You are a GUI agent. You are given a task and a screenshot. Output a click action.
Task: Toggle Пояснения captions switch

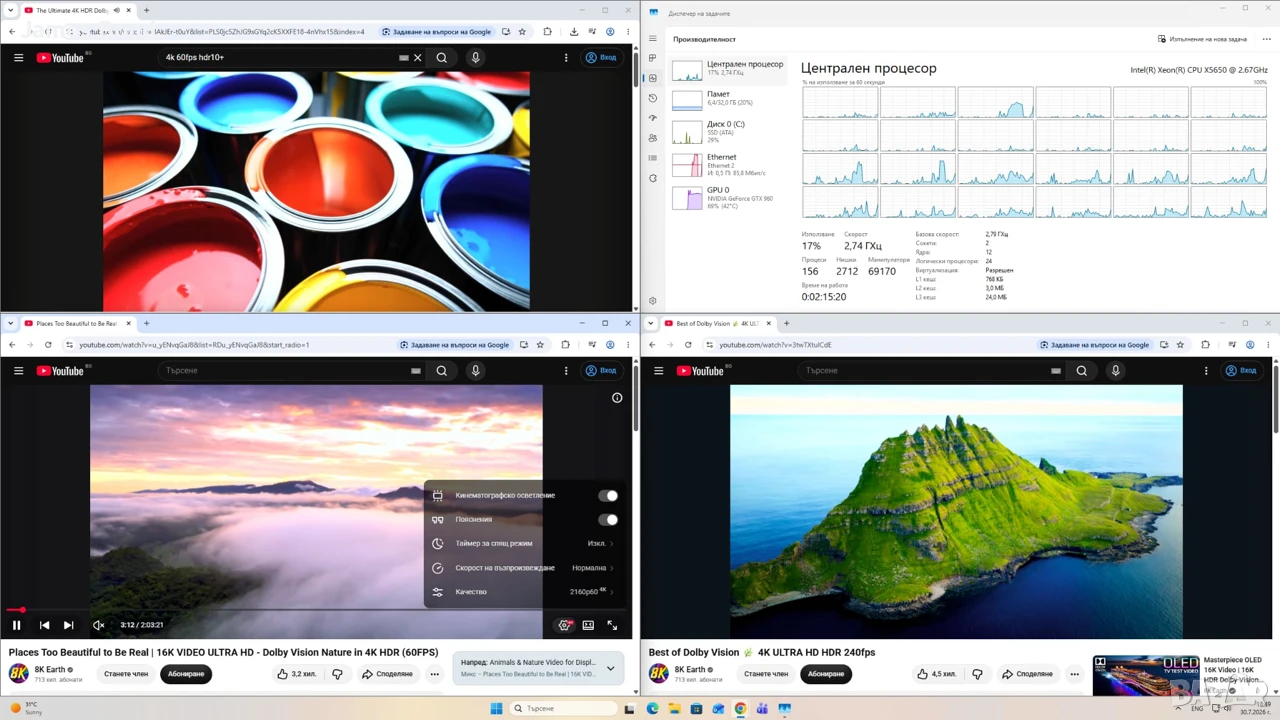pyautogui.click(x=608, y=520)
